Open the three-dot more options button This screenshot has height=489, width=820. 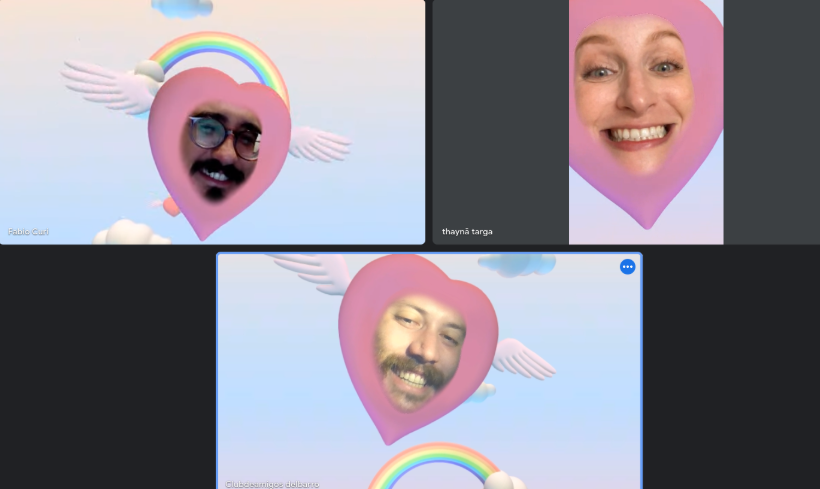627,267
